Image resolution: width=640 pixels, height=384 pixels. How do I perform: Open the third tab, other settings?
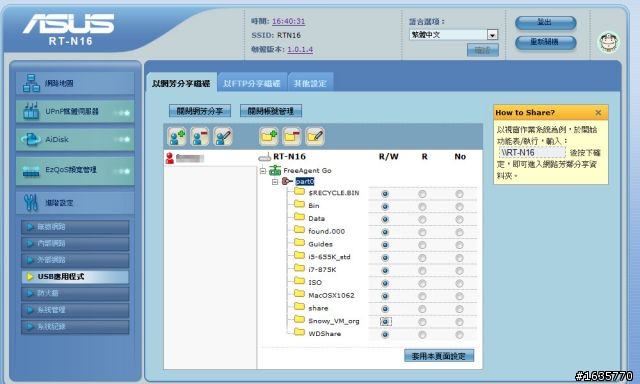coord(310,83)
